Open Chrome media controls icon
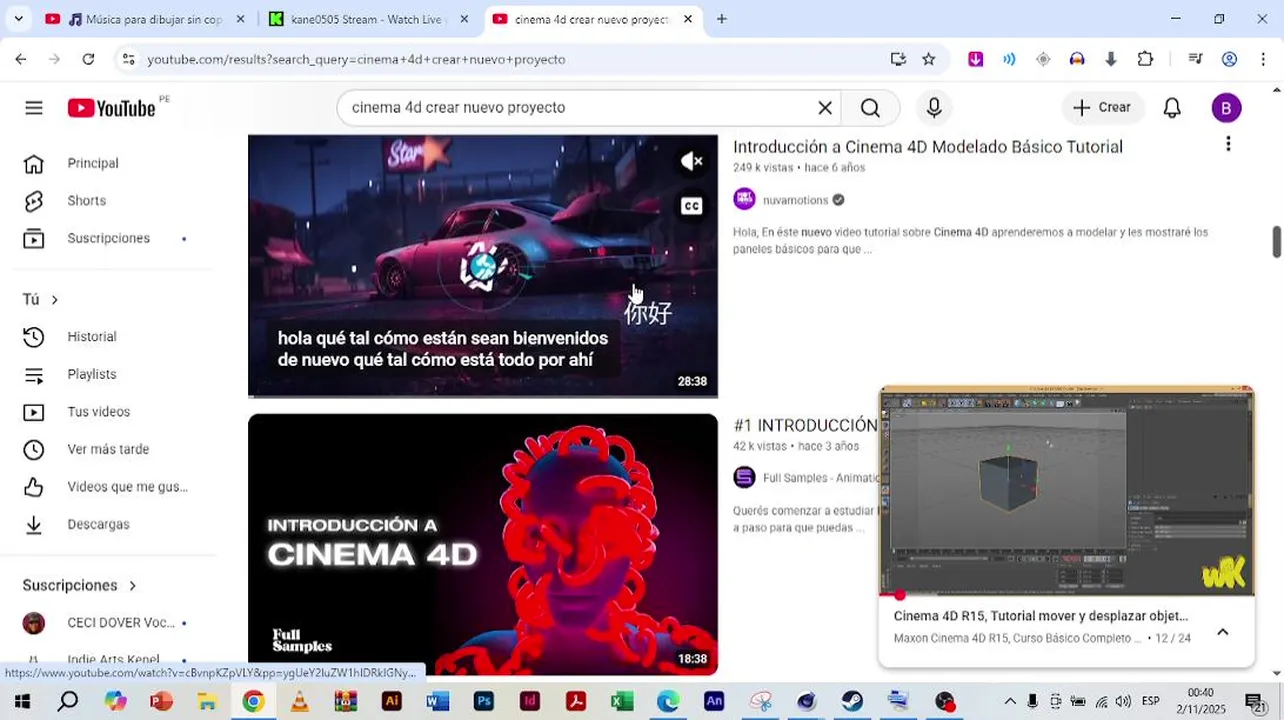This screenshot has height=720, width=1284. click(1195, 59)
